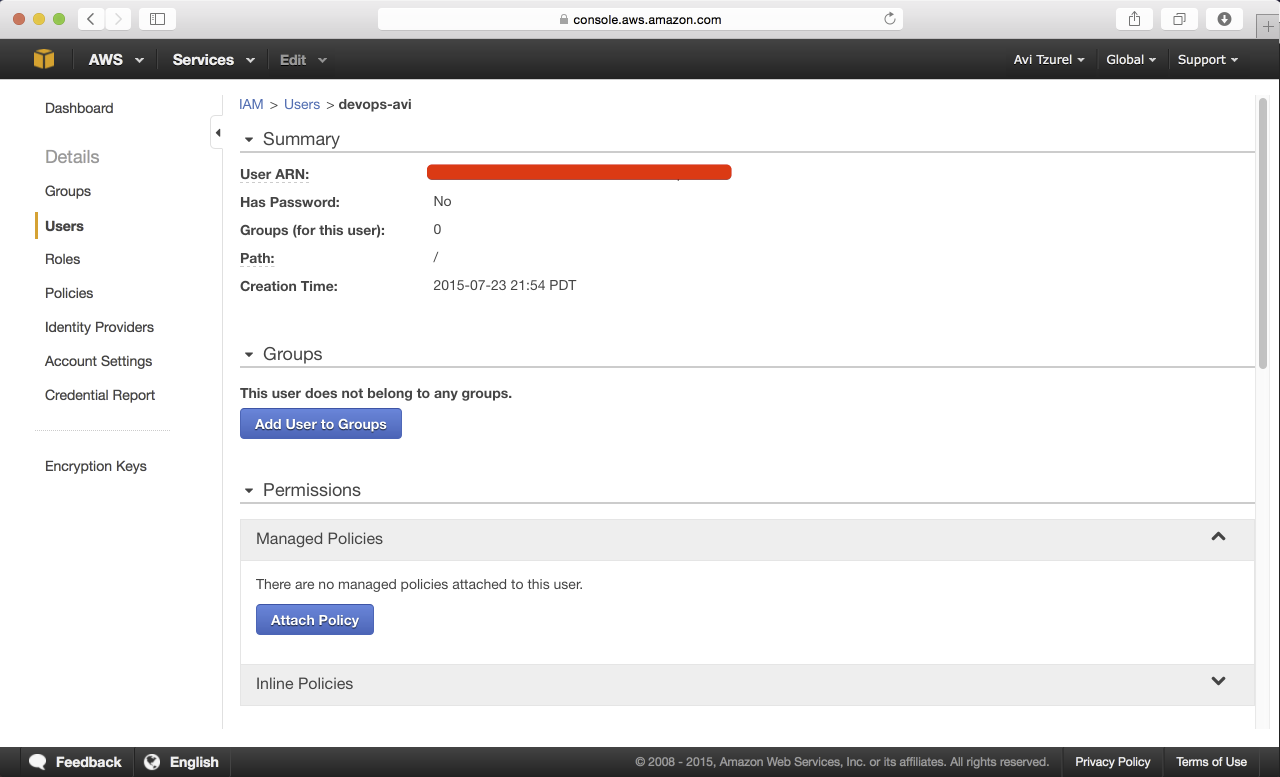
Task: Collapse the Summary section
Action: [x=249, y=139]
